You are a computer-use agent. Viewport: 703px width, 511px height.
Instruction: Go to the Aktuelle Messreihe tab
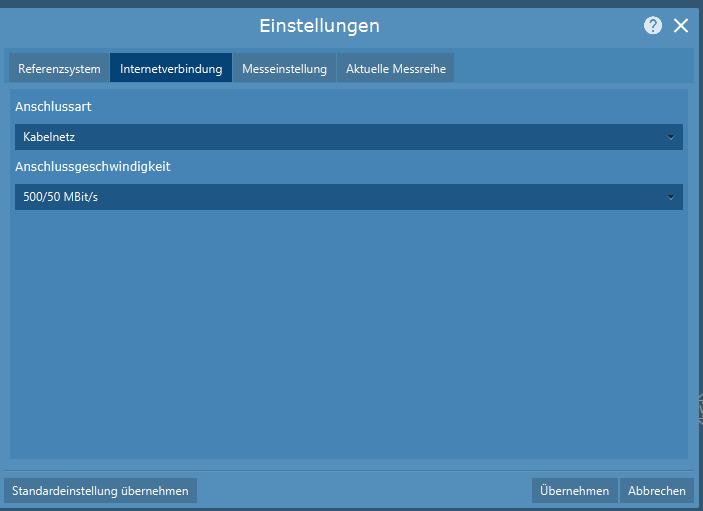coord(396,69)
